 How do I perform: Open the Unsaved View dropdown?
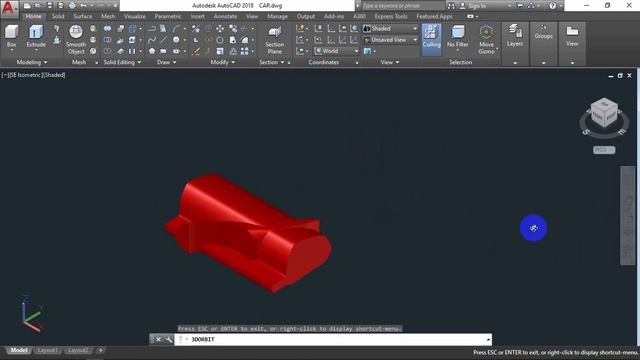click(391, 40)
